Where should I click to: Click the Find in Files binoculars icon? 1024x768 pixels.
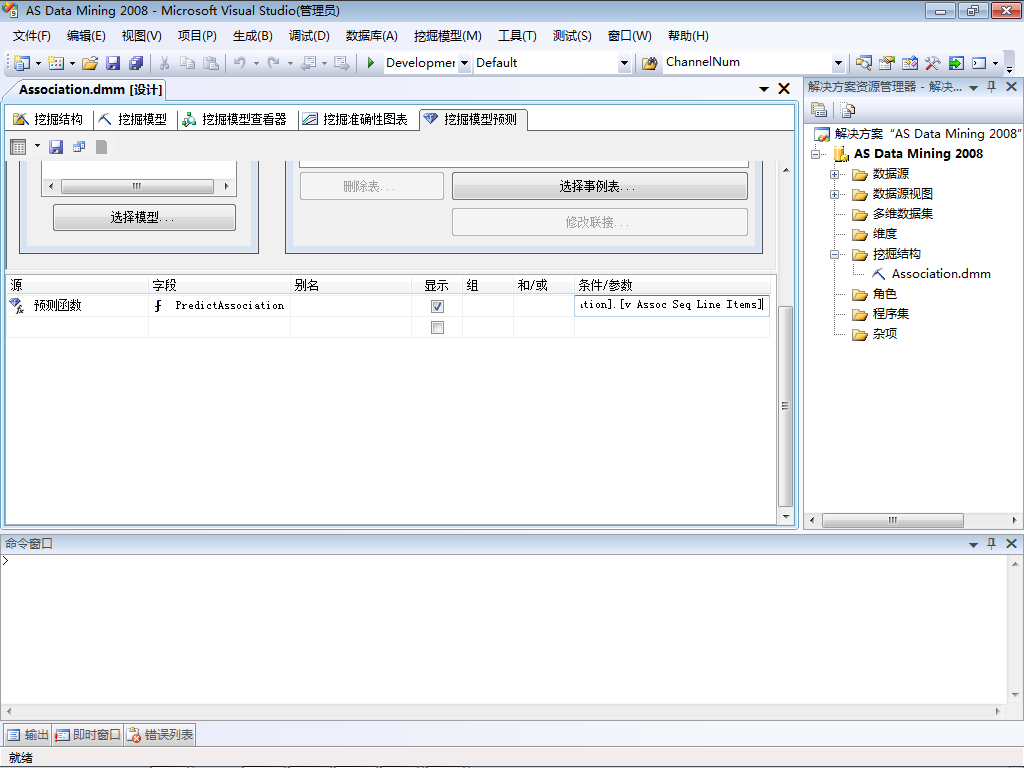tap(649, 63)
